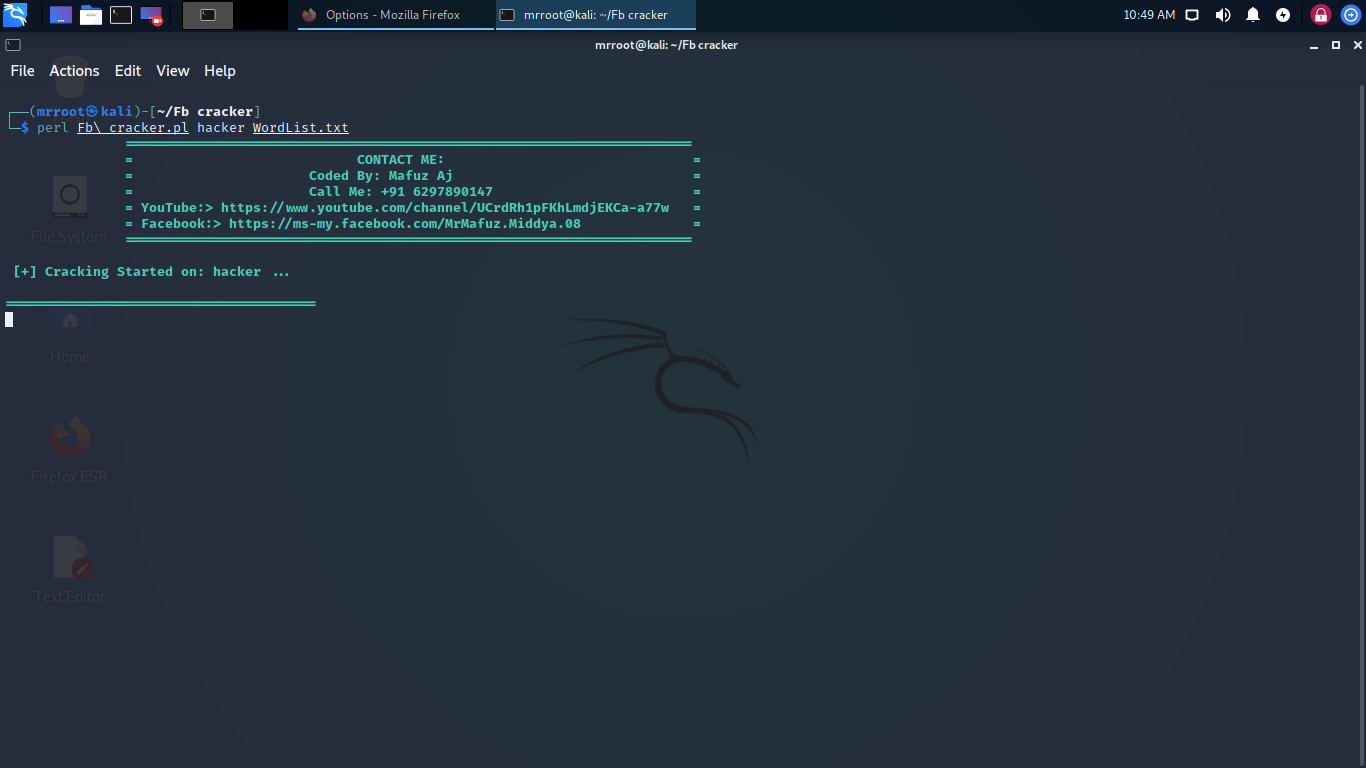
Task: Mute the system volume
Action: 1222,15
